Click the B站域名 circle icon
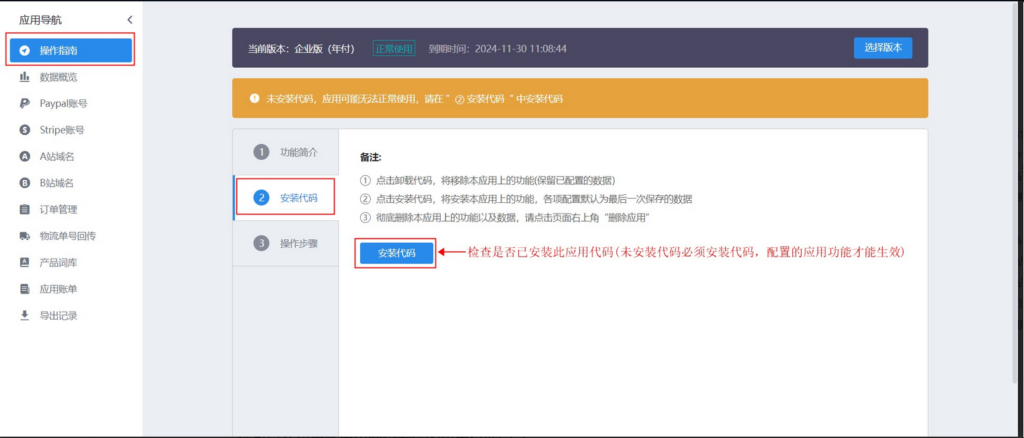Viewport: 1024px width, 438px height. tap(24, 183)
